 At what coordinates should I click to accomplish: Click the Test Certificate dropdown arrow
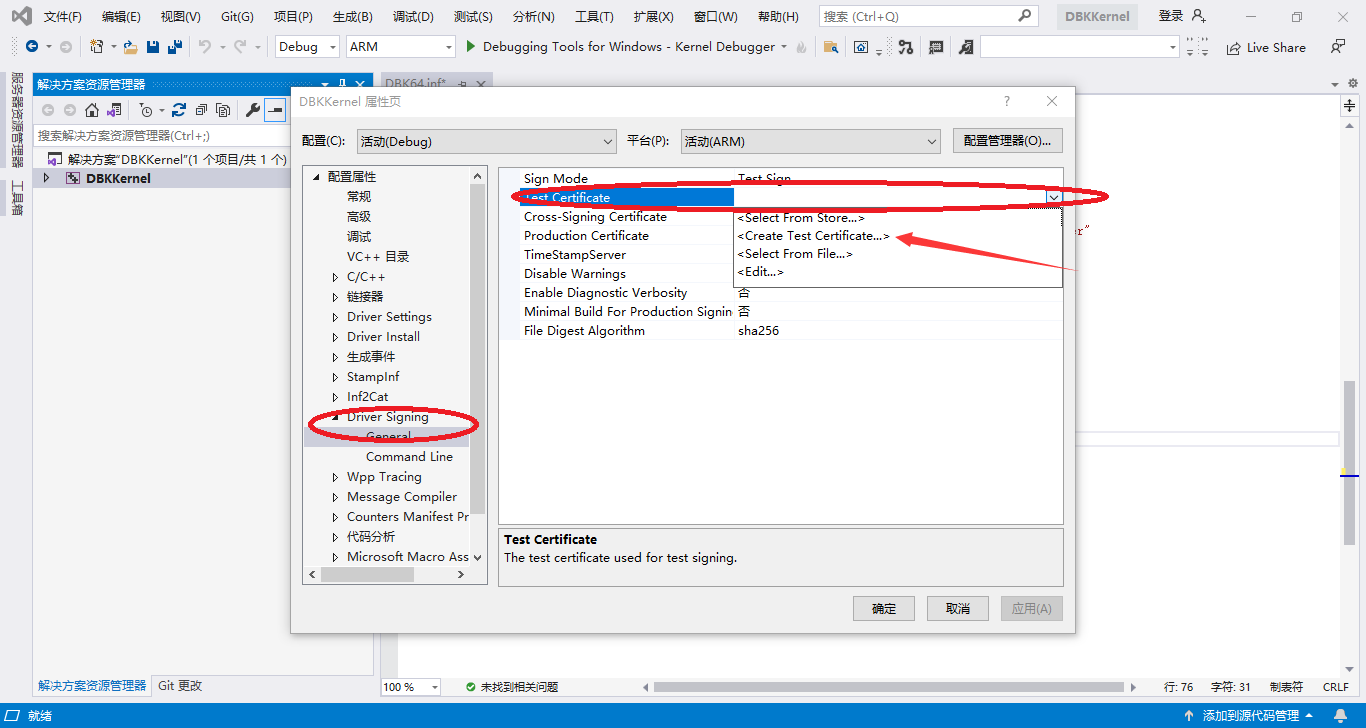click(x=1053, y=197)
